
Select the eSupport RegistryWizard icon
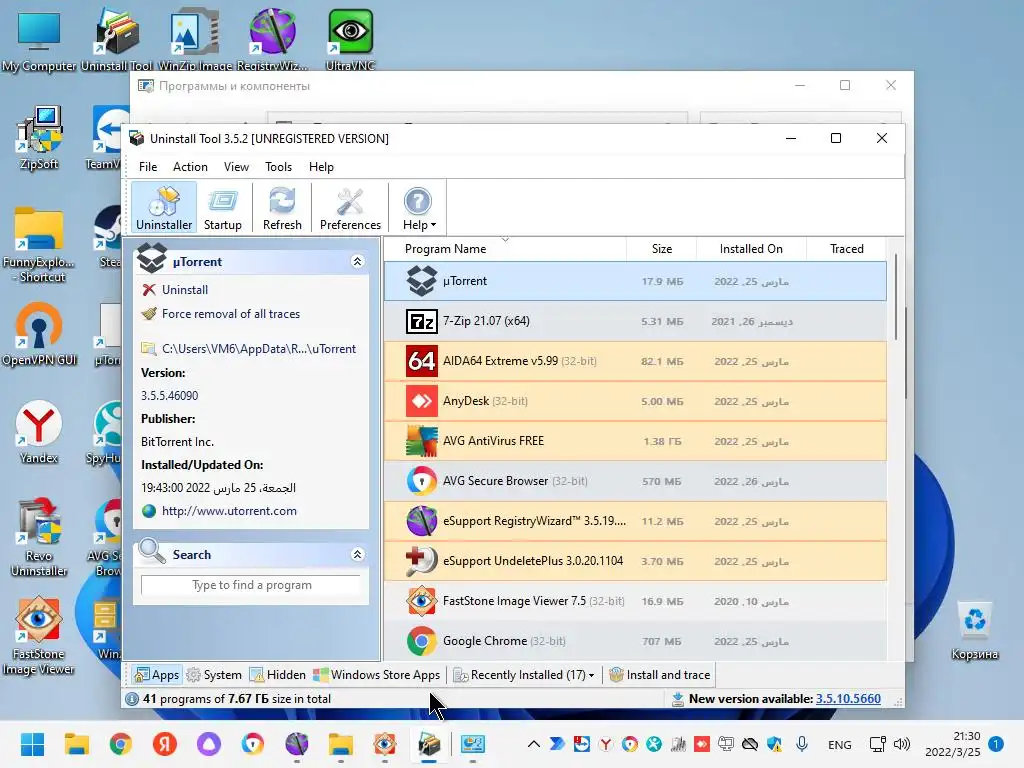point(421,521)
